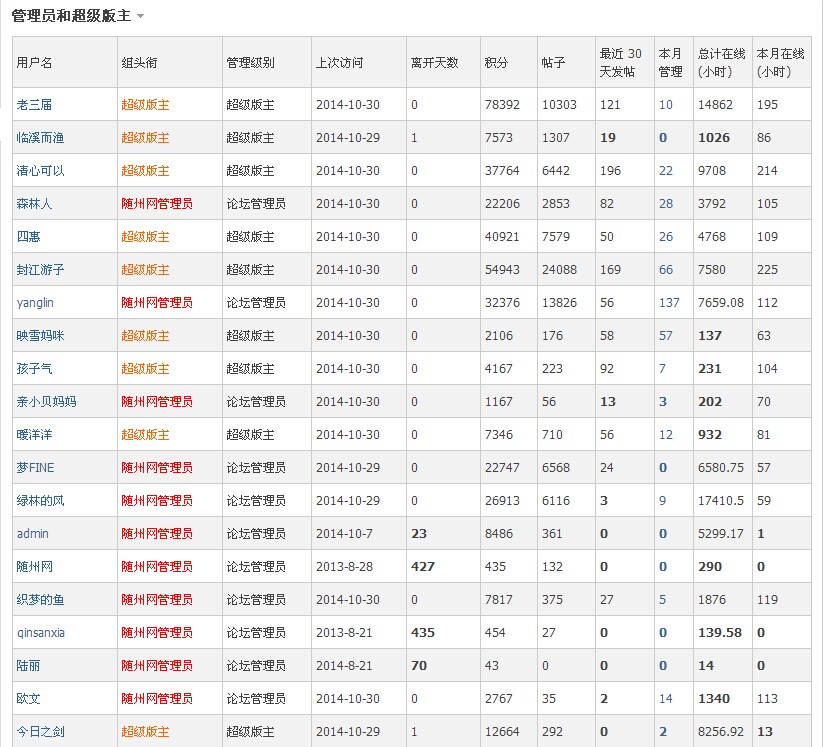Open user profile 临溪而渔

40,138
